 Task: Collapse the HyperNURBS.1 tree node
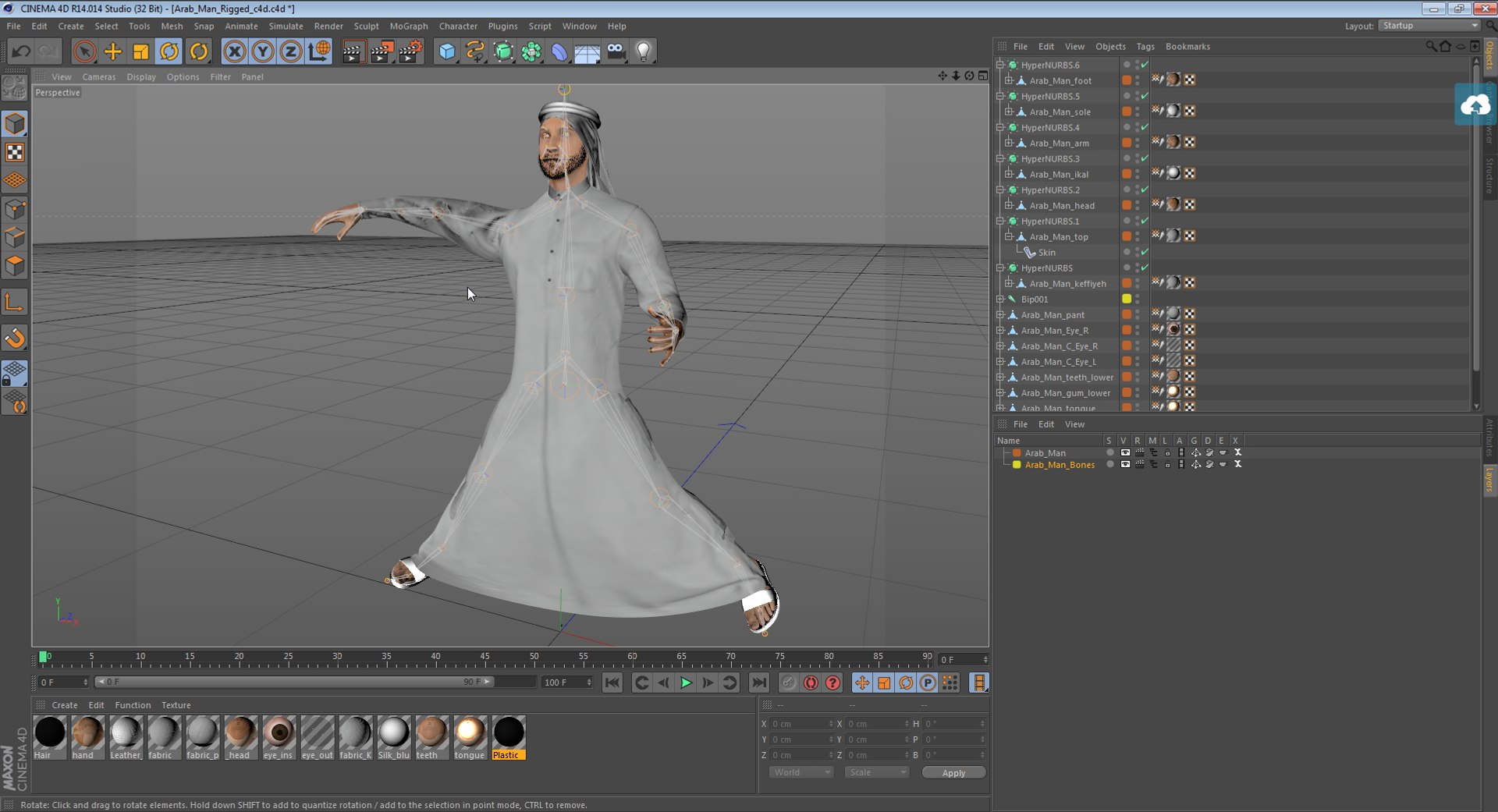coord(1000,221)
